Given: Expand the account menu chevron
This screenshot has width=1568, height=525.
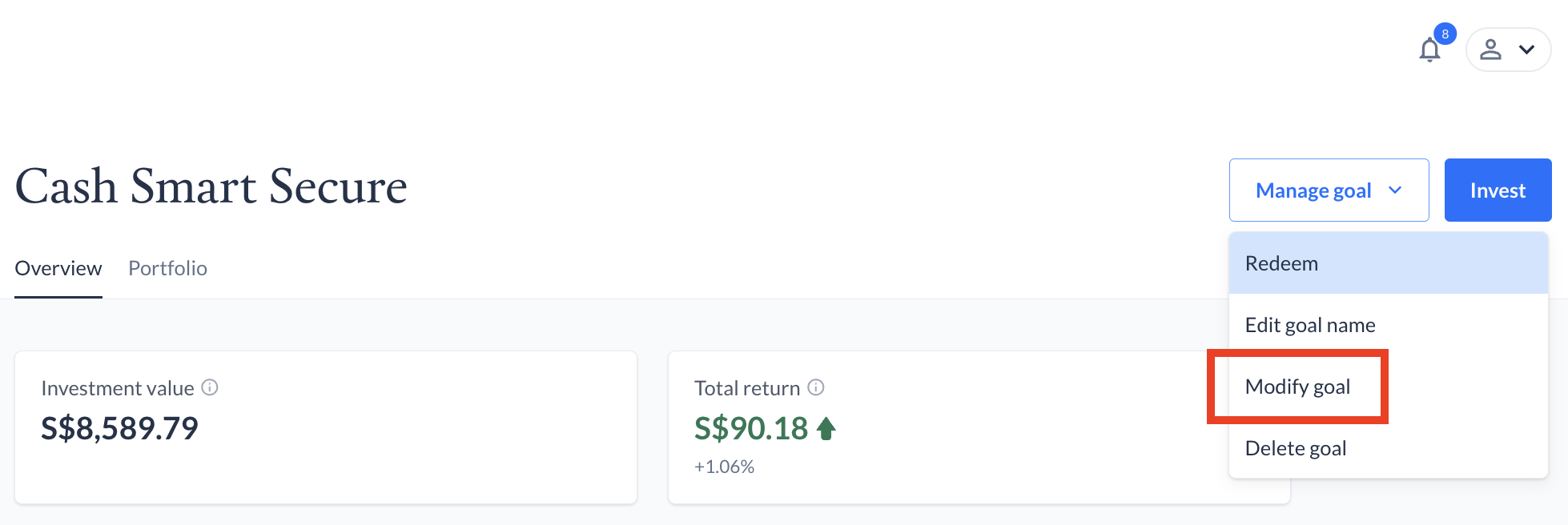Looking at the screenshot, I should [1527, 50].
